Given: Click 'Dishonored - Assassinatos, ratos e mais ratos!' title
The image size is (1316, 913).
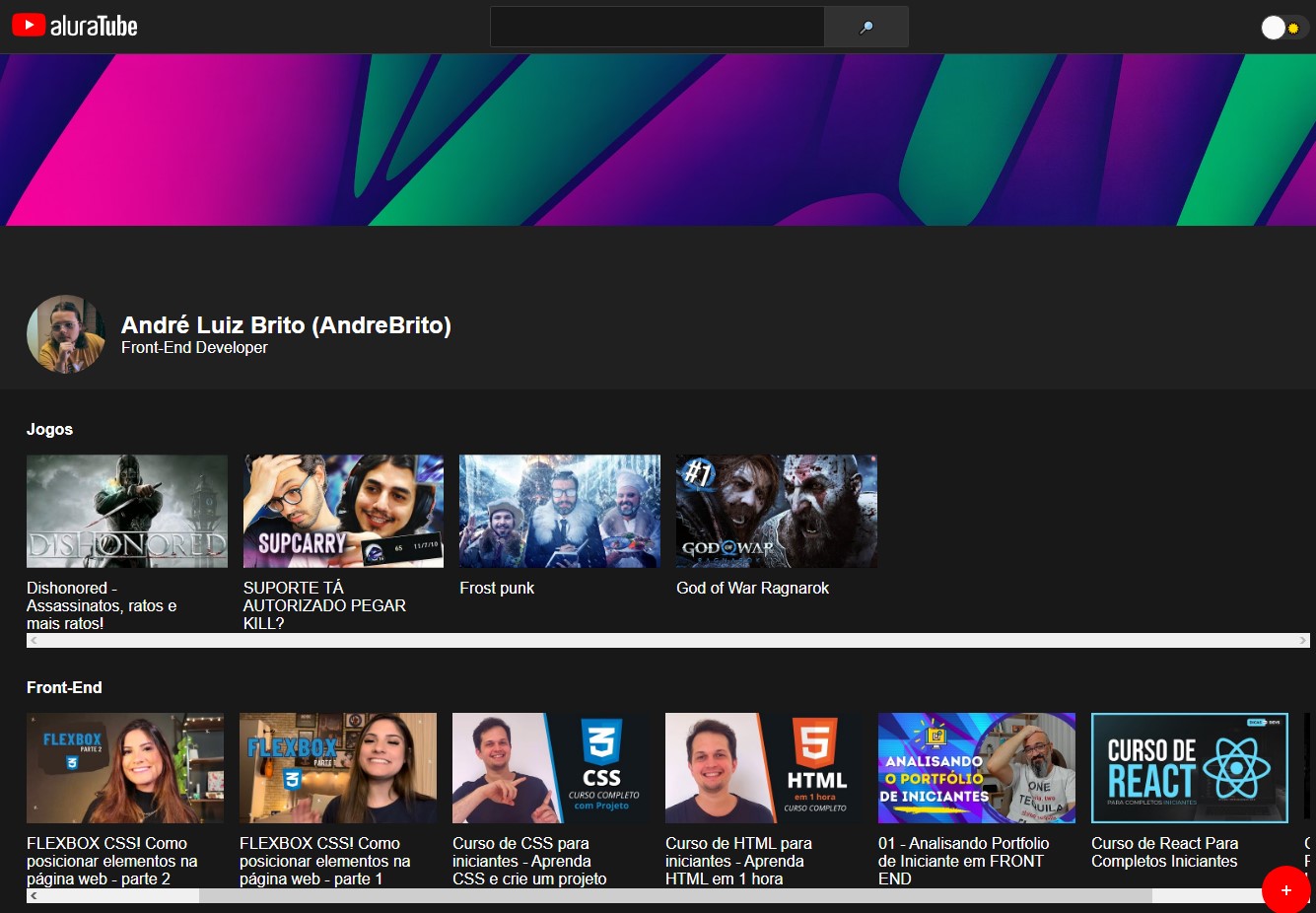Looking at the screenshot, I should point(102,605).
